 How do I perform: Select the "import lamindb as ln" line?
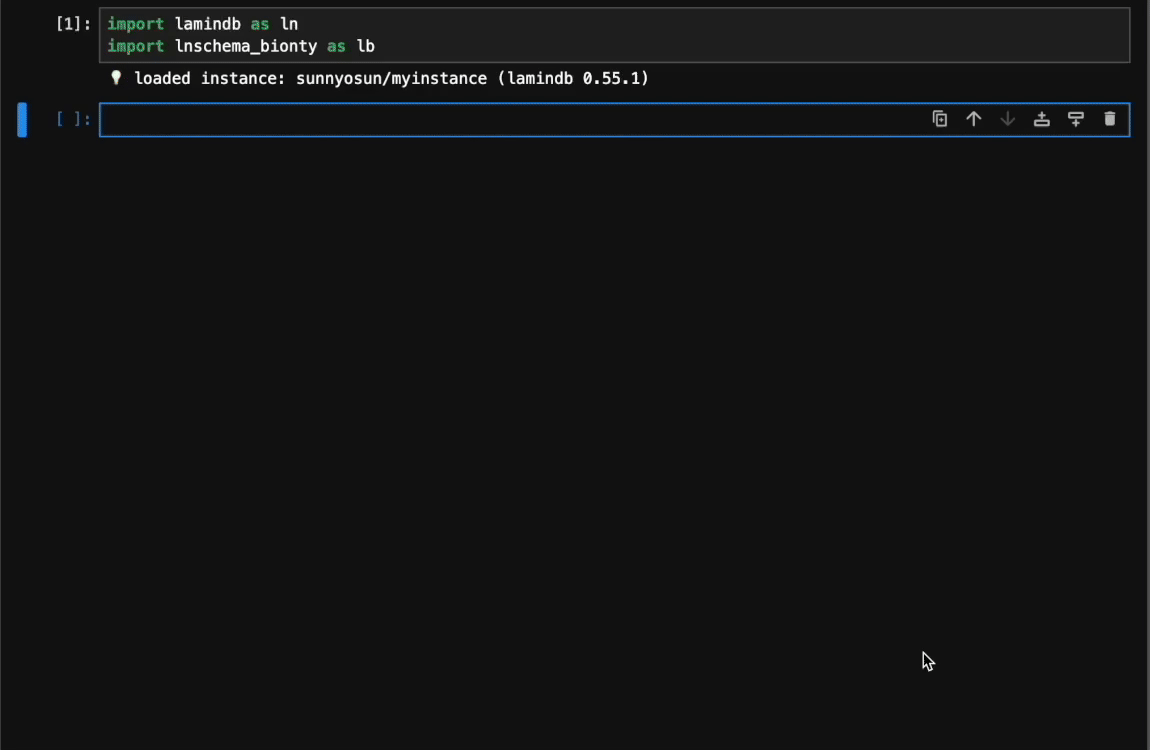point(202,23)
